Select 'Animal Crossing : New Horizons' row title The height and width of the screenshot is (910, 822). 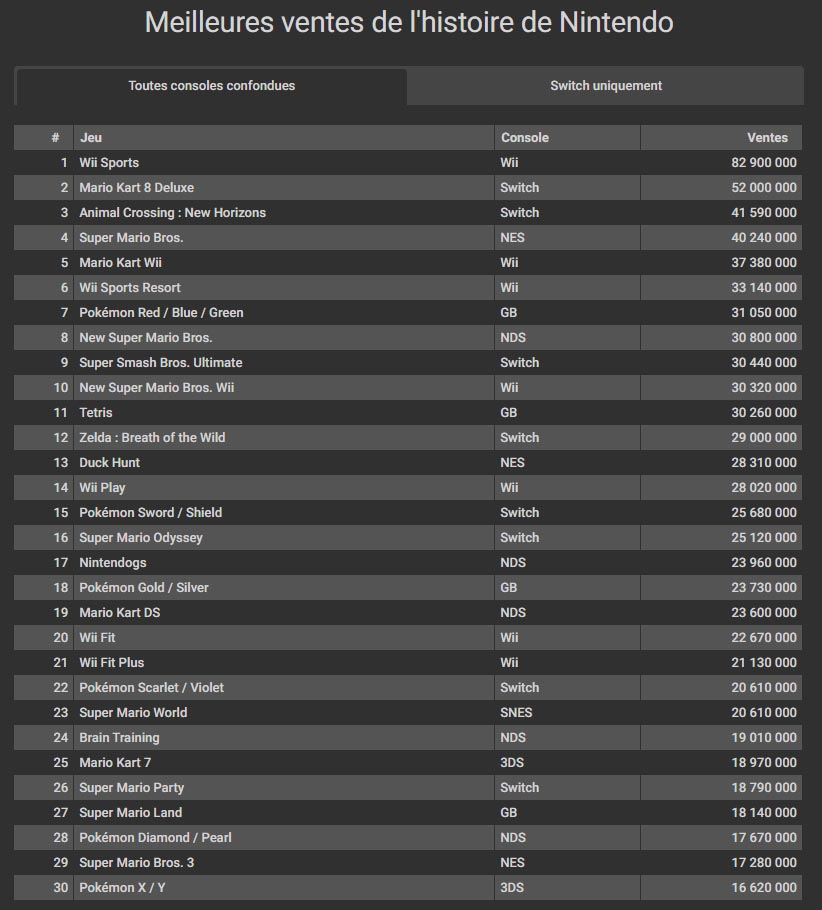coord(172,212)
